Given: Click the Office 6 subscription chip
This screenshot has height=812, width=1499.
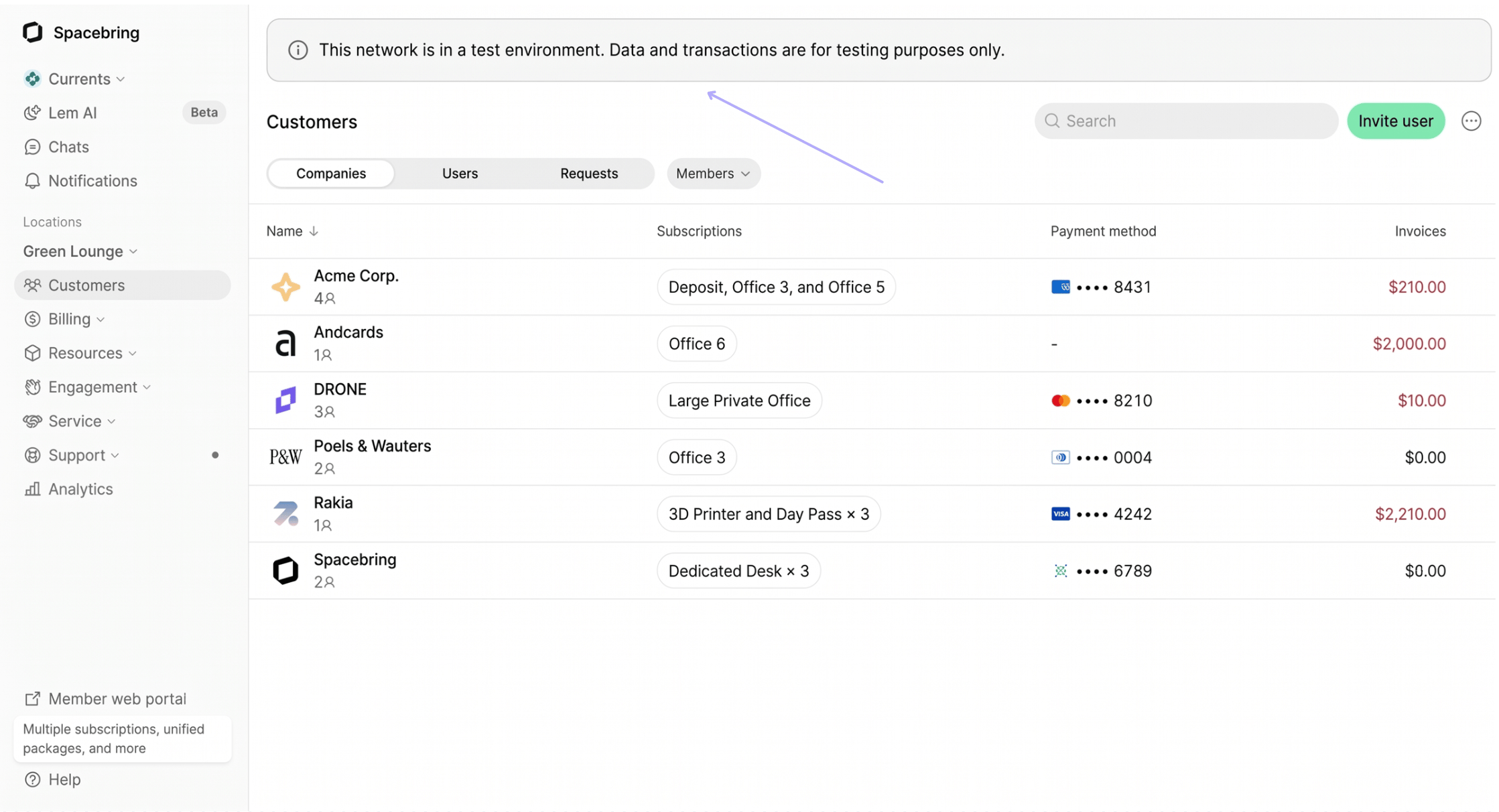Looking at the screenshot, I should coord(696,344).
